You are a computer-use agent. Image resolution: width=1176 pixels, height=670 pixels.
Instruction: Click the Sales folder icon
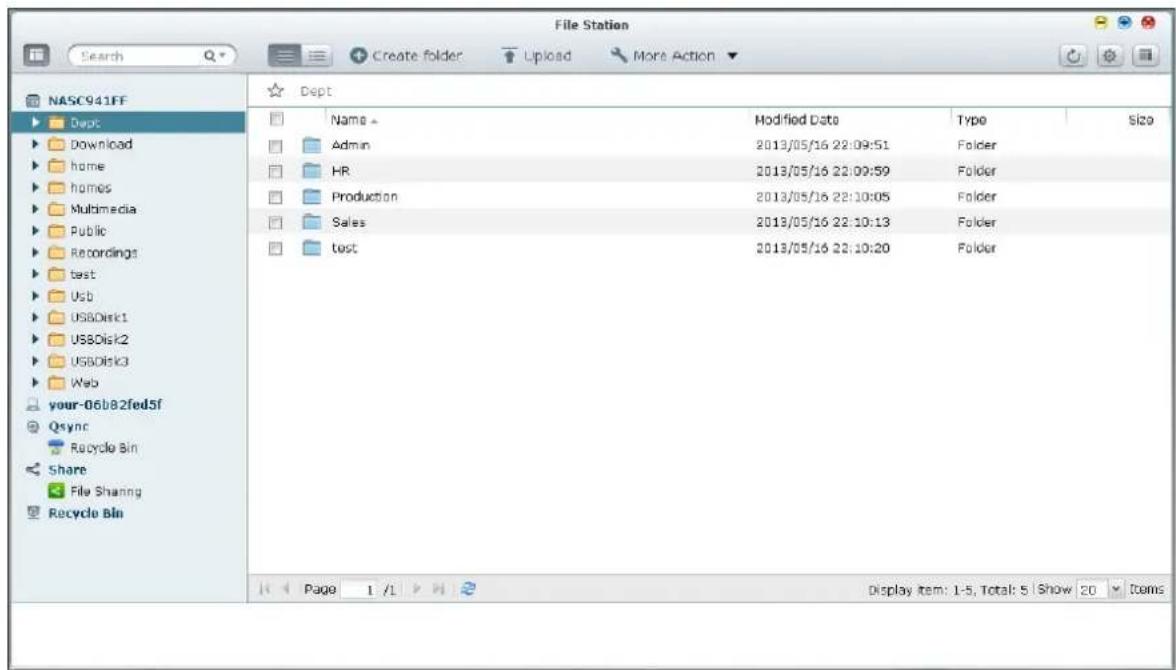point(311,222)
